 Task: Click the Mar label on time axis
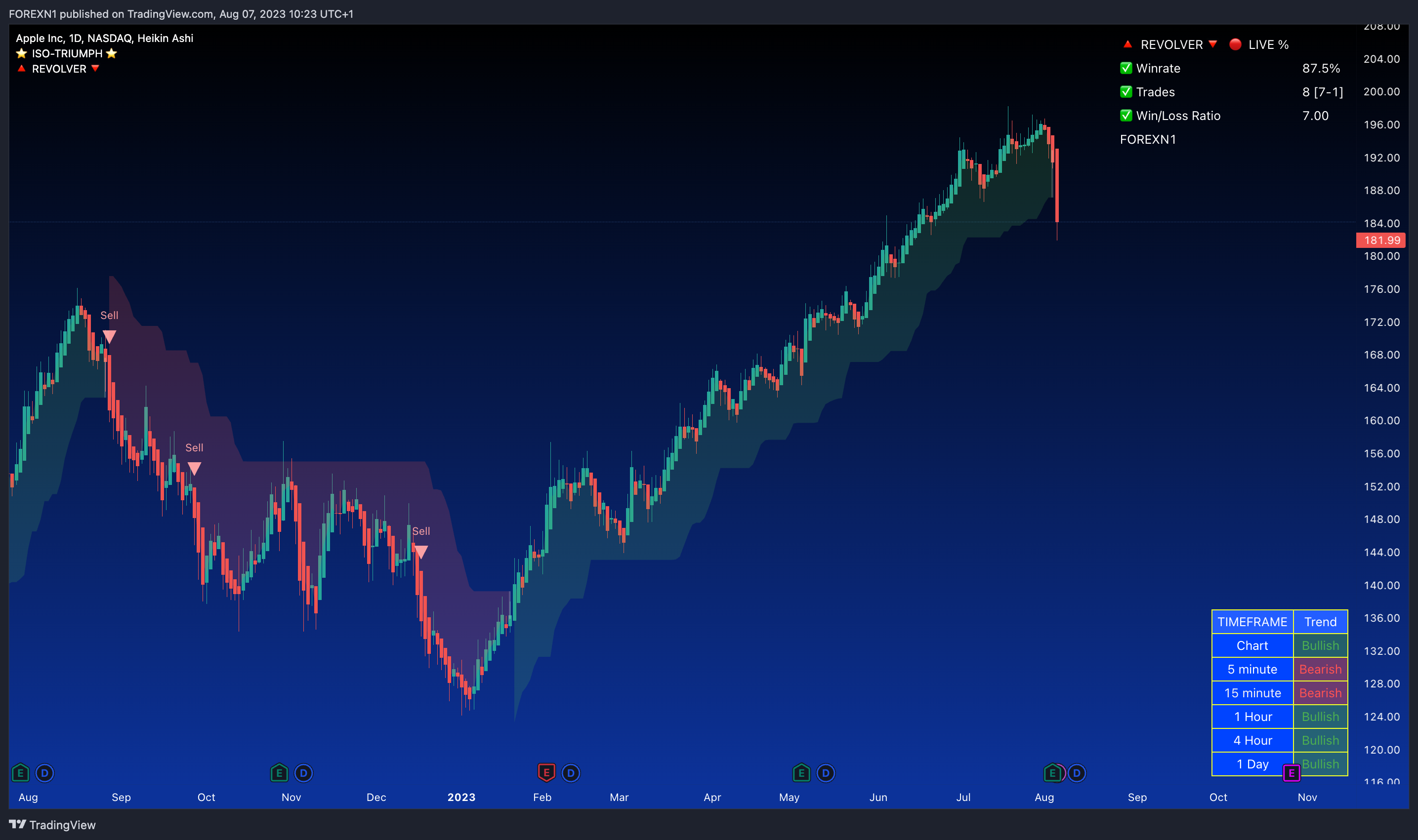click(619, 797)
